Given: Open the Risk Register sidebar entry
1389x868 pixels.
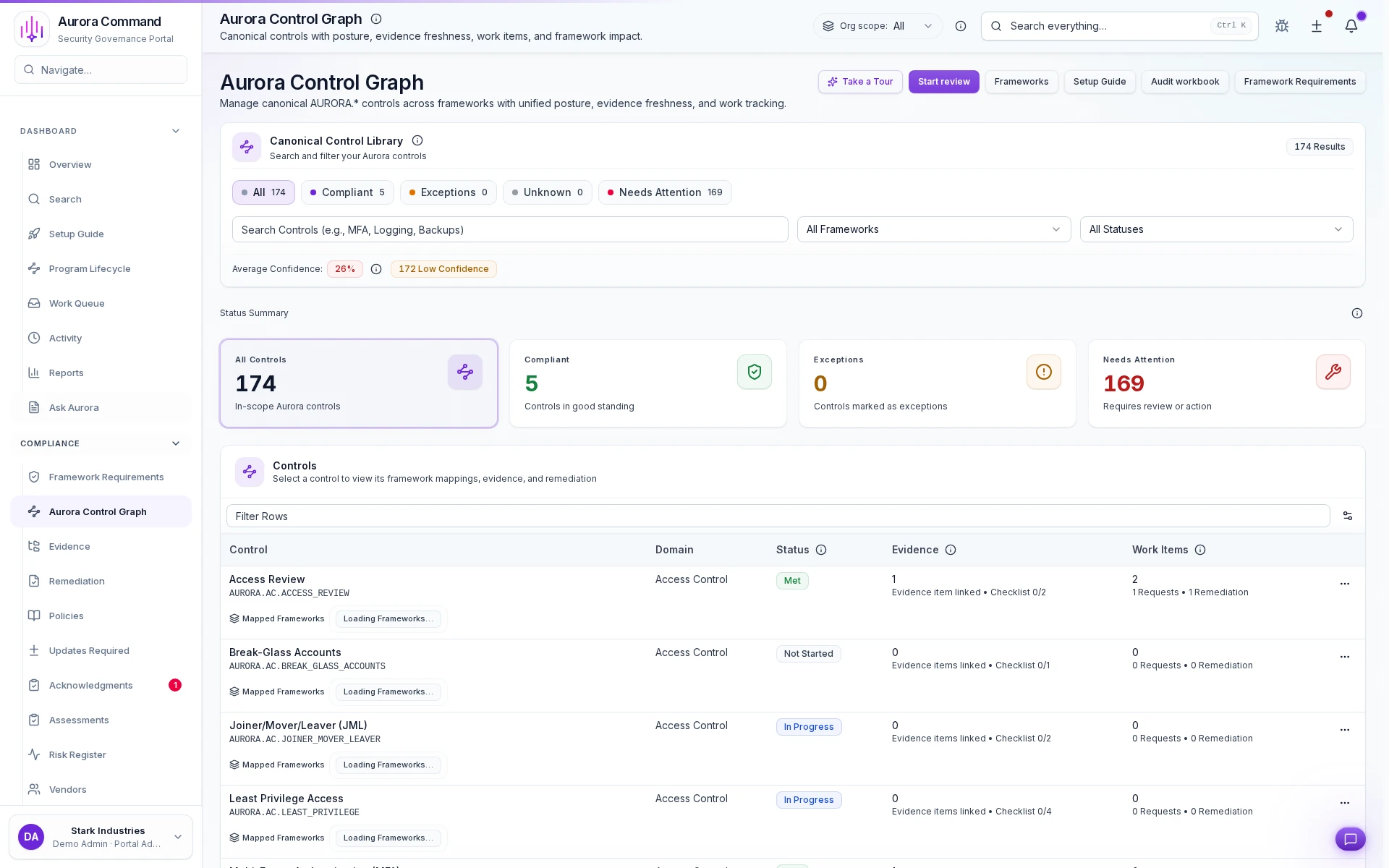Looking at the screenshot, I should coord(77,754).
